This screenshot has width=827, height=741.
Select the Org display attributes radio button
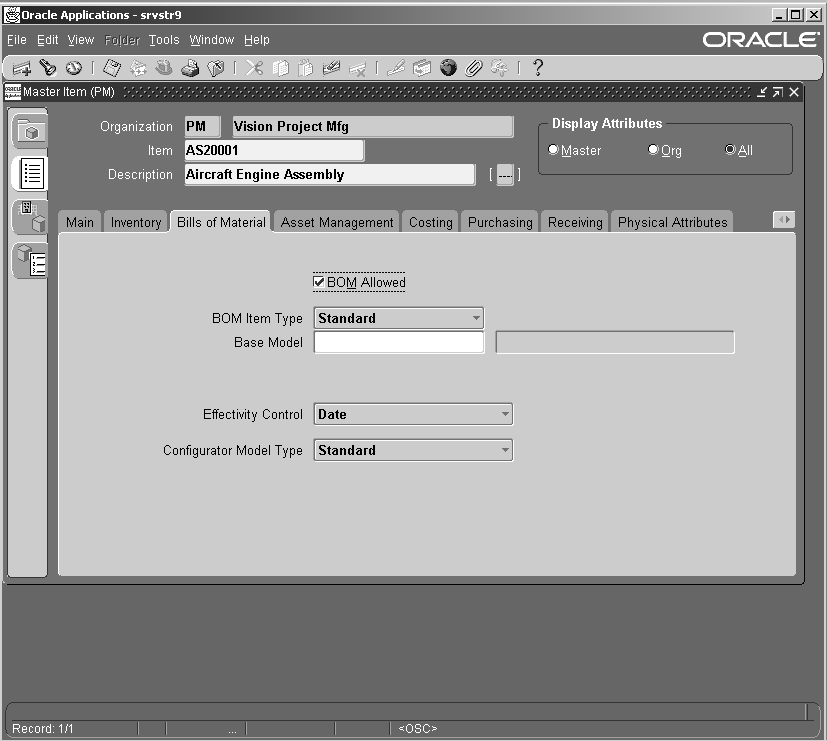[x=653, y=150]
